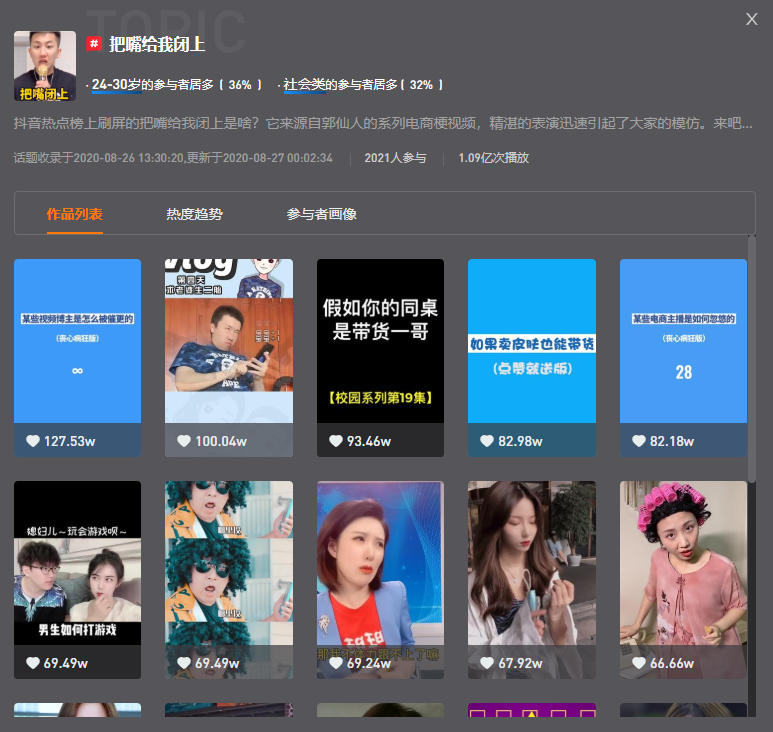Click the heart icon beside 82.98w
Viewport: 773px width, 732px height.
tap(487, 441)
